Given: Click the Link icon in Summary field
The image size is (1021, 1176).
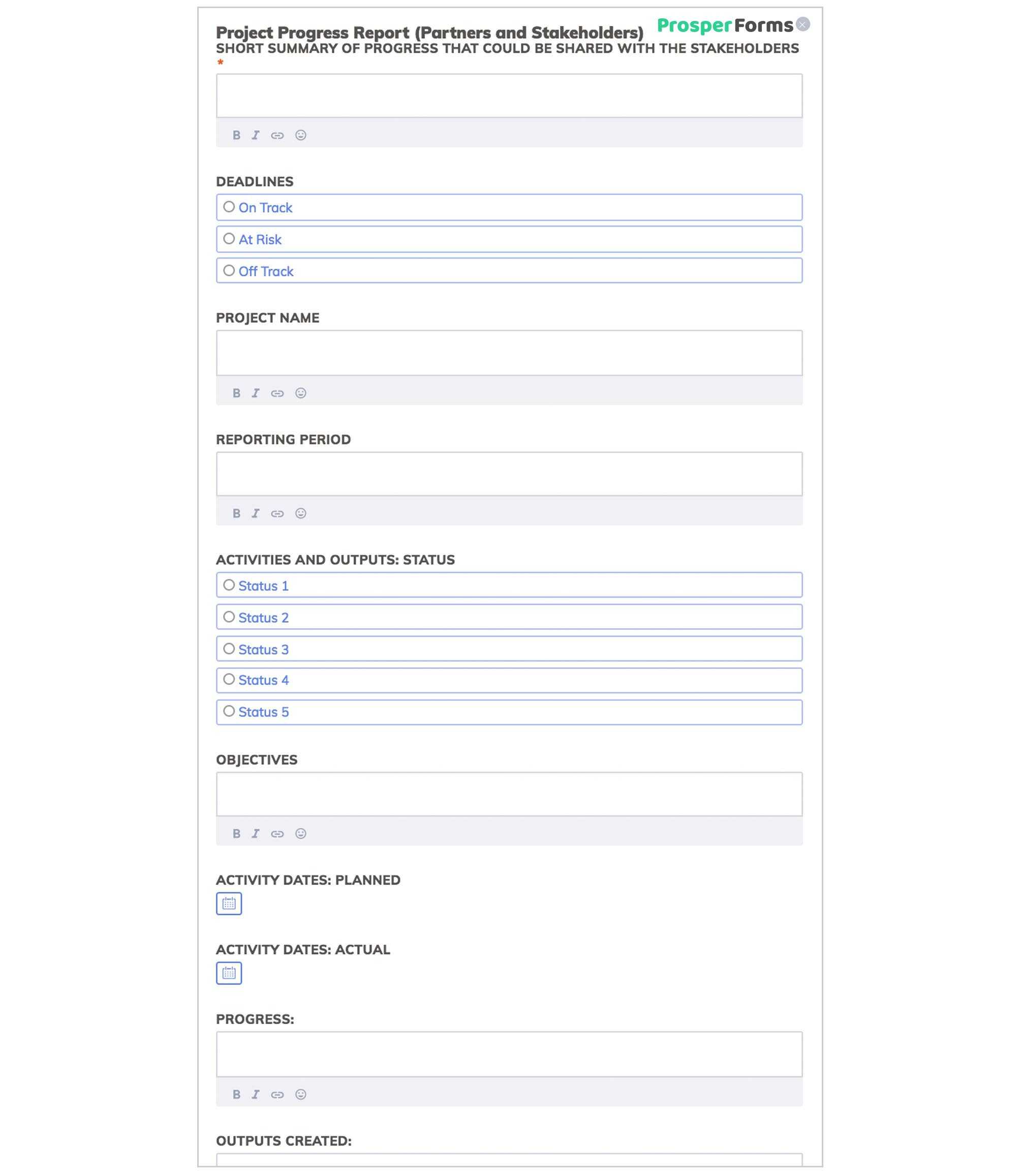Looking at the screenshot, I should 278,135.
